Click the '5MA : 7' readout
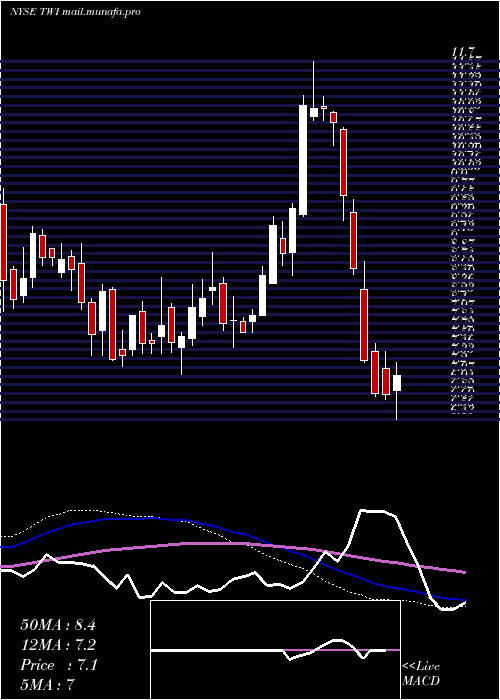 [x=47, y=684]
